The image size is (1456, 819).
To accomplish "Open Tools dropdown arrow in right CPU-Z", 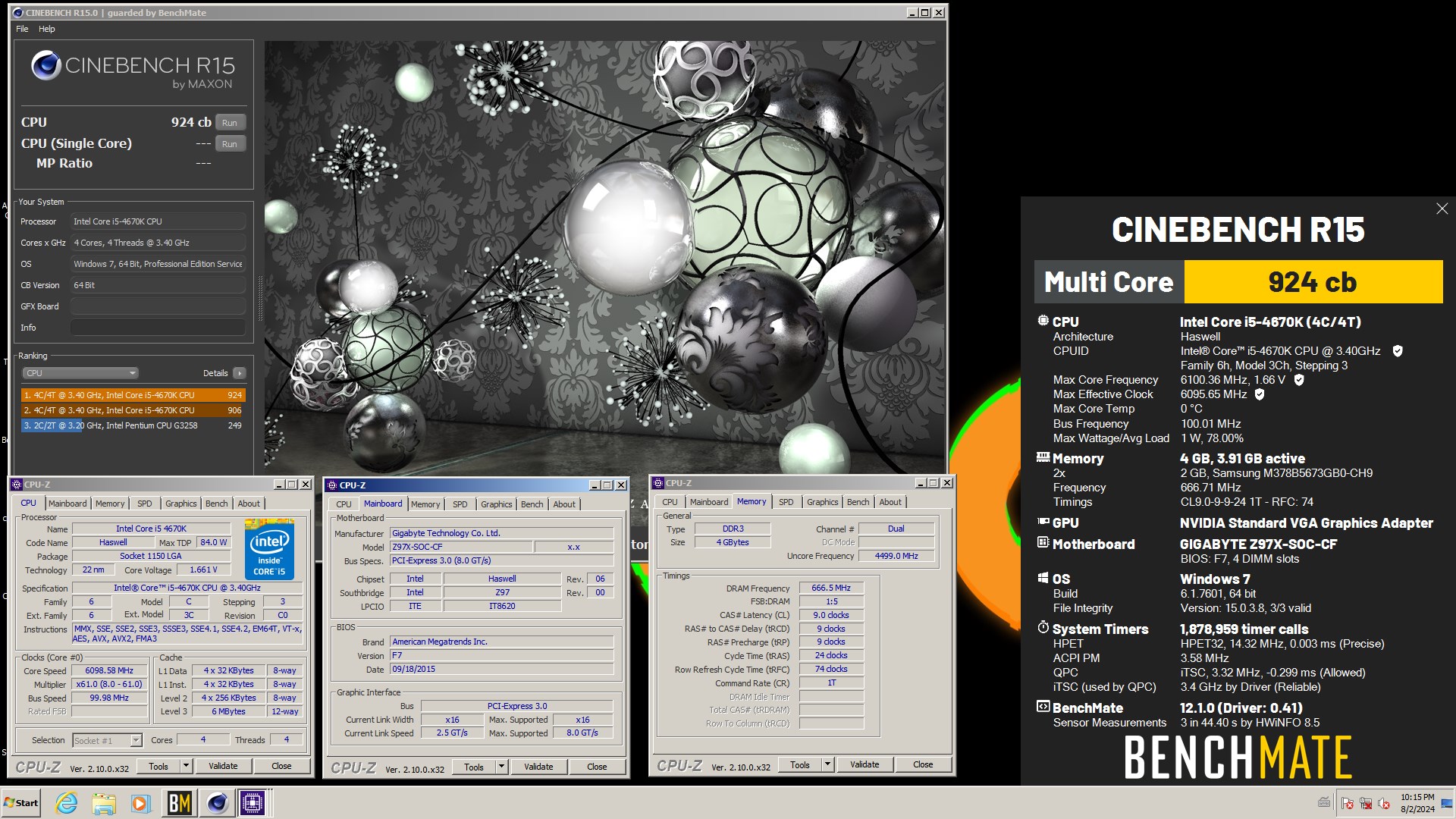I will point(827,764).
